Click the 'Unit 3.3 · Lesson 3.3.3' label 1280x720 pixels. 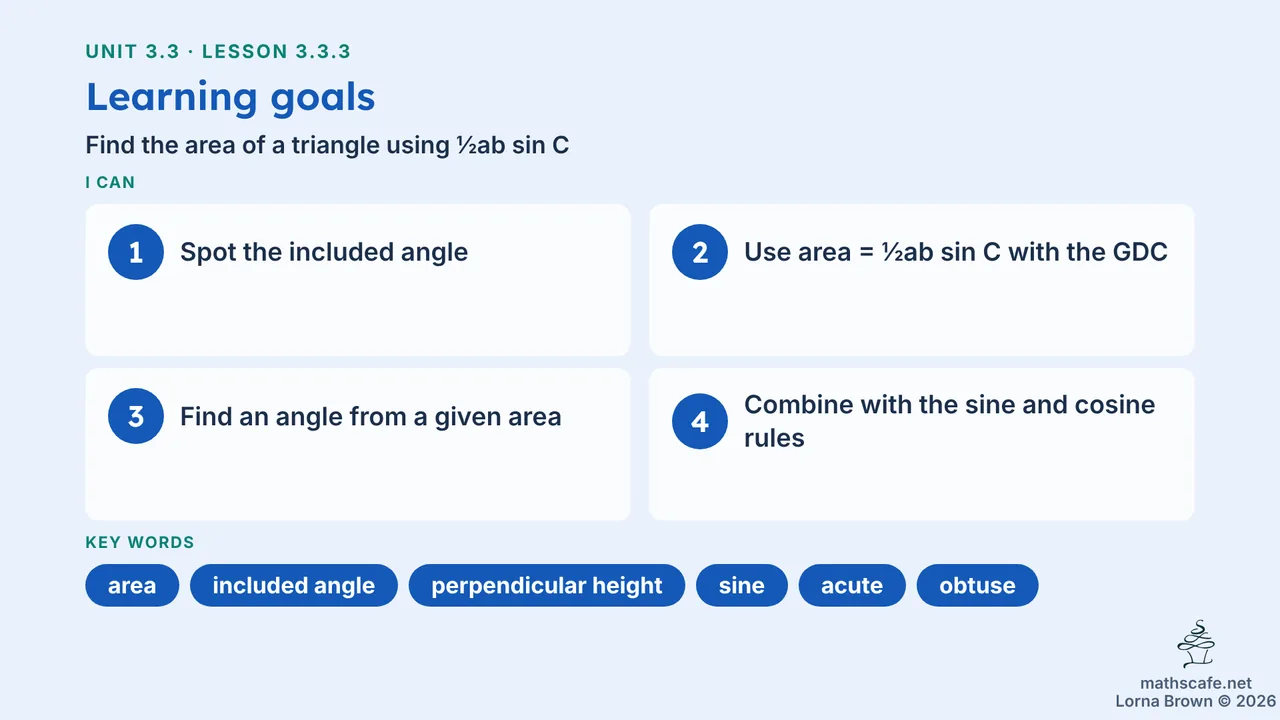pyautogui.click(x=218, y=52)
